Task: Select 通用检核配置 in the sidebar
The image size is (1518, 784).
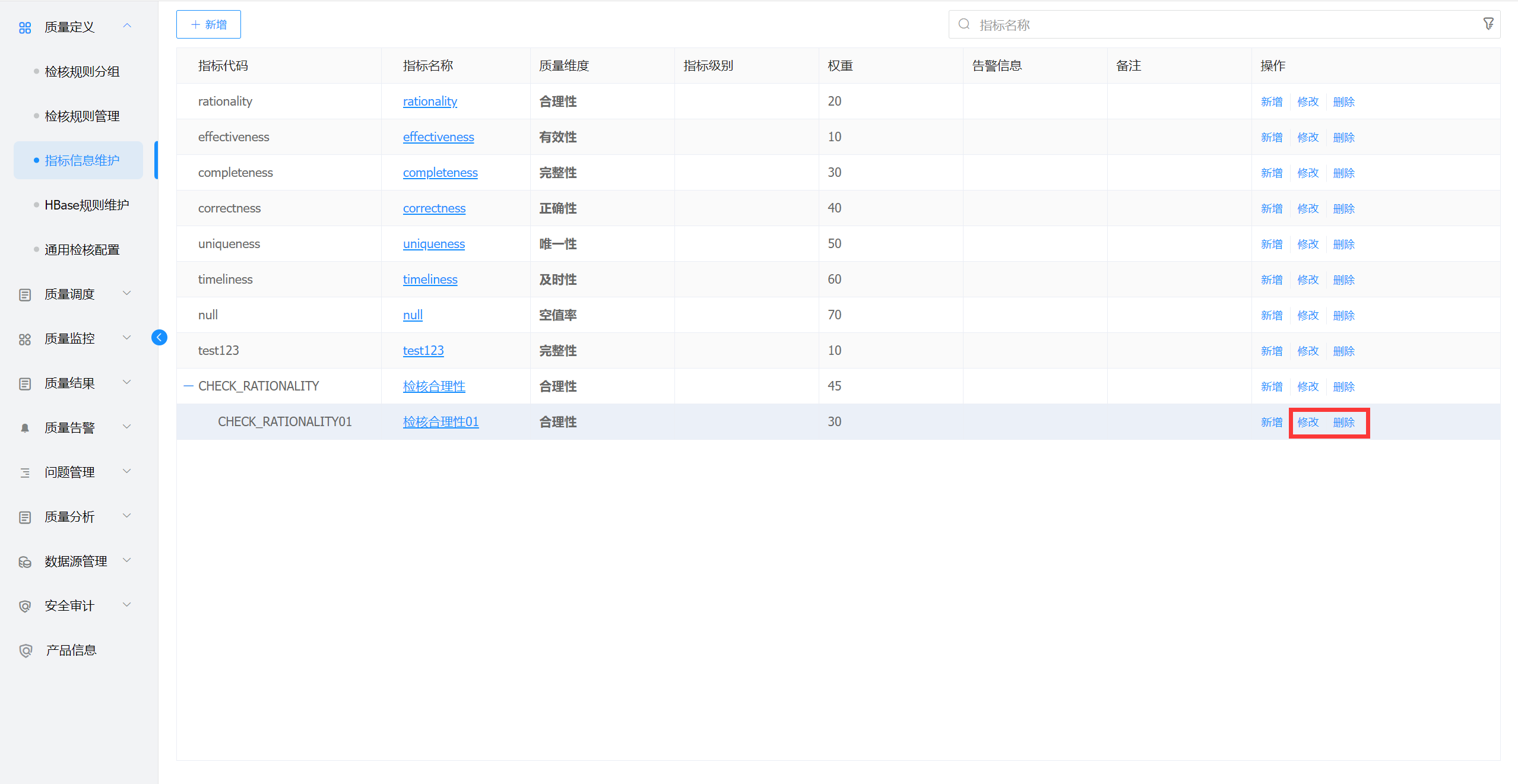Action: click(x=82, y=250)
